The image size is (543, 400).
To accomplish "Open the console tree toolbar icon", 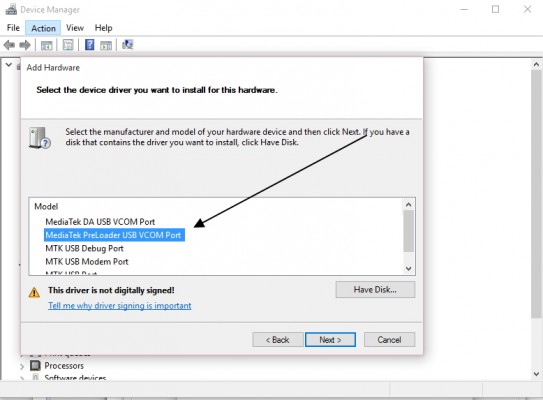I will pos(46,45).
